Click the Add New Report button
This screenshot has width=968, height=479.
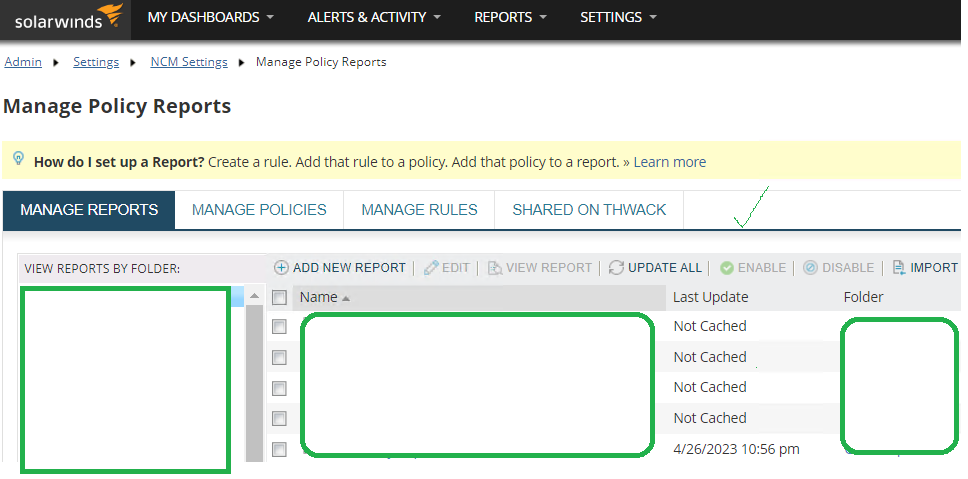pyautogui.click(x=340, y=268)
